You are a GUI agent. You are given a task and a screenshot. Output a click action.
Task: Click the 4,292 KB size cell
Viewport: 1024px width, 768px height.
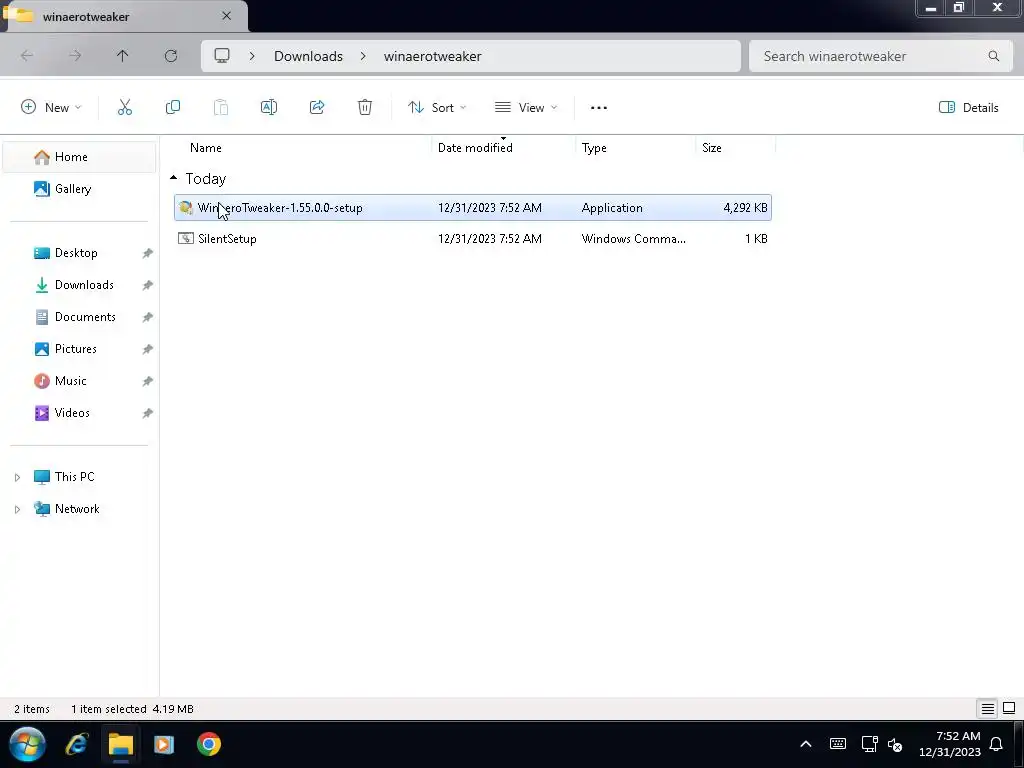[x=745, y=208]
